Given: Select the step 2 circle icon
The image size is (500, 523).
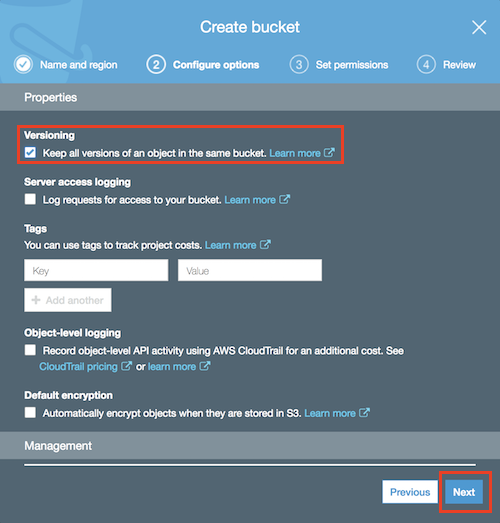Looking at the screenshot, I should [x=156, y=64].
